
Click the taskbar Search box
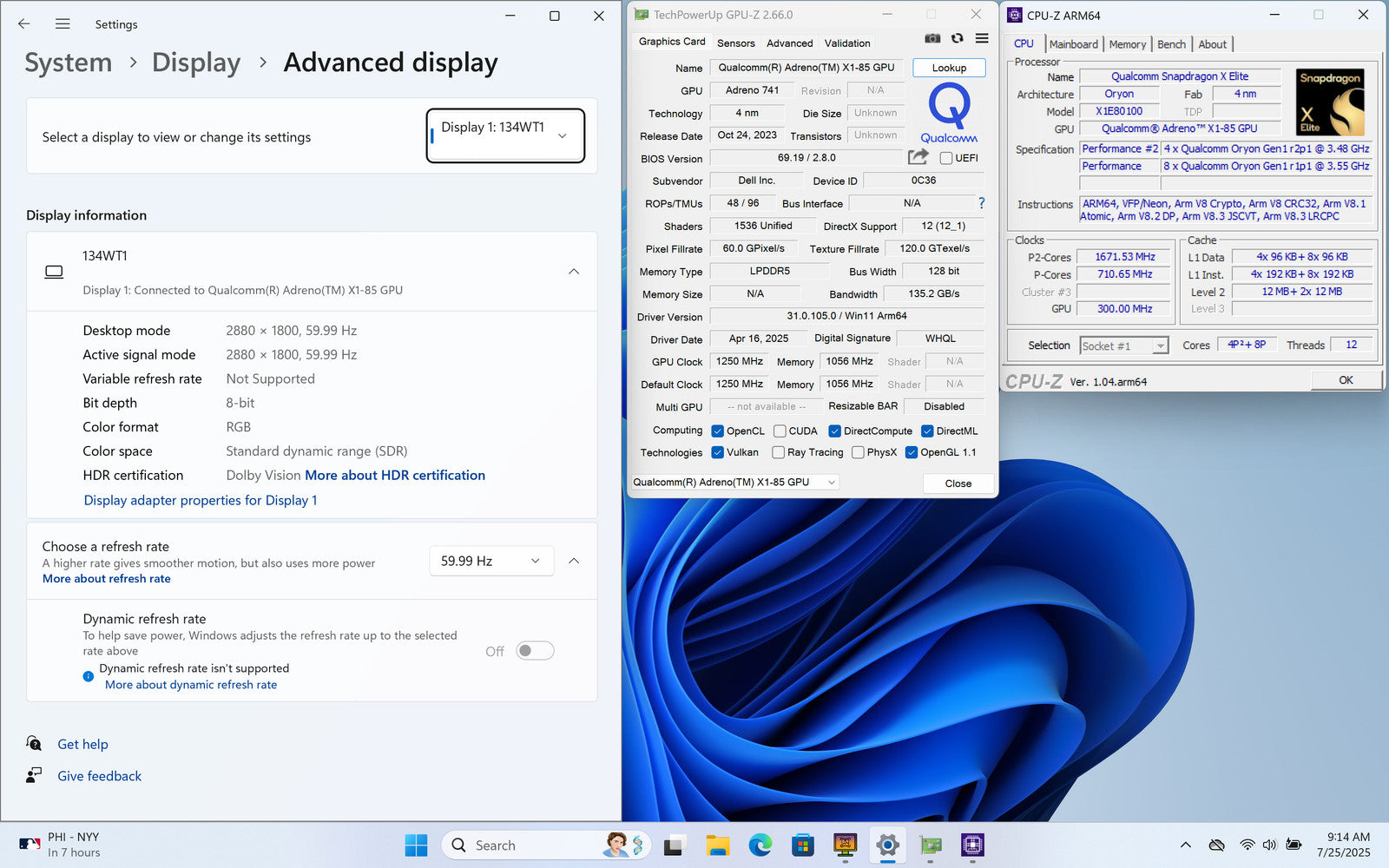[545, 845]
